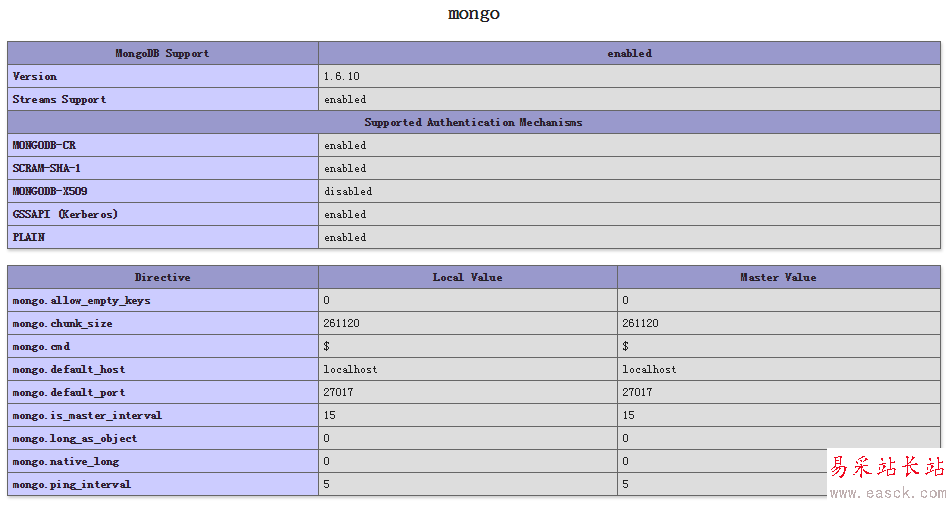Select the "mongo.default_host" directive
947x508 pixels.
(x=69, y=369)
